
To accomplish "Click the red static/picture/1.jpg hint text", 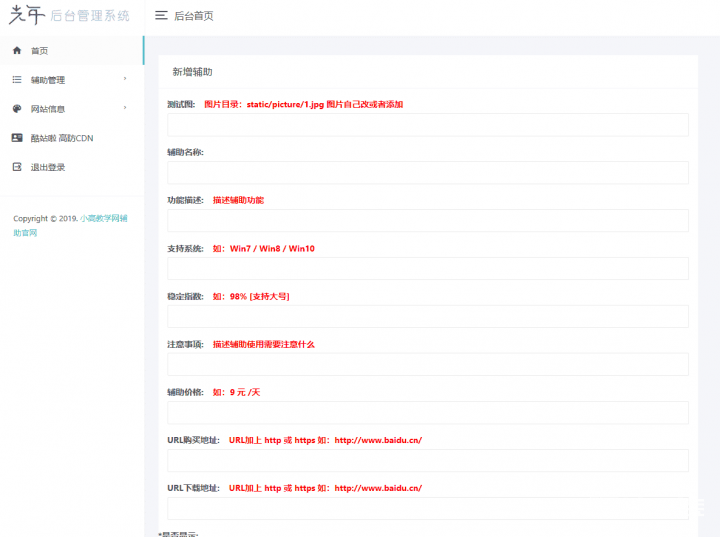I will pos(304,104).
